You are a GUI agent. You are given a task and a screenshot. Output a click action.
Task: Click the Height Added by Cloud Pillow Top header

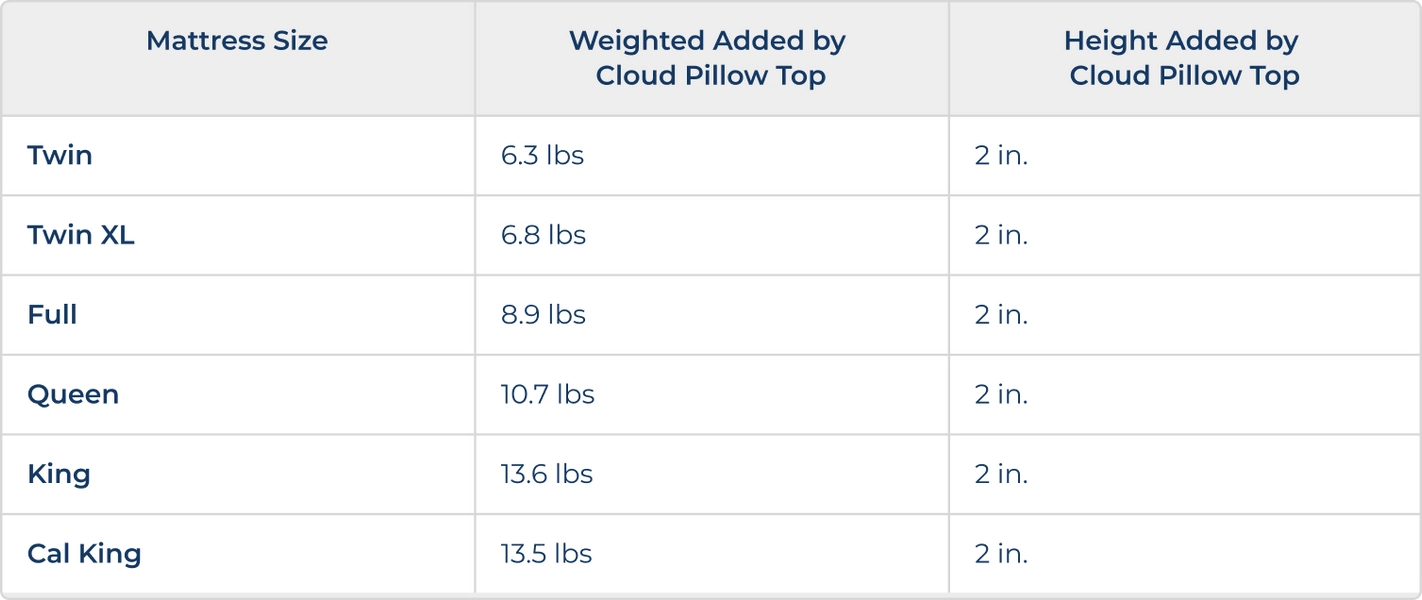pos(1184,58)
